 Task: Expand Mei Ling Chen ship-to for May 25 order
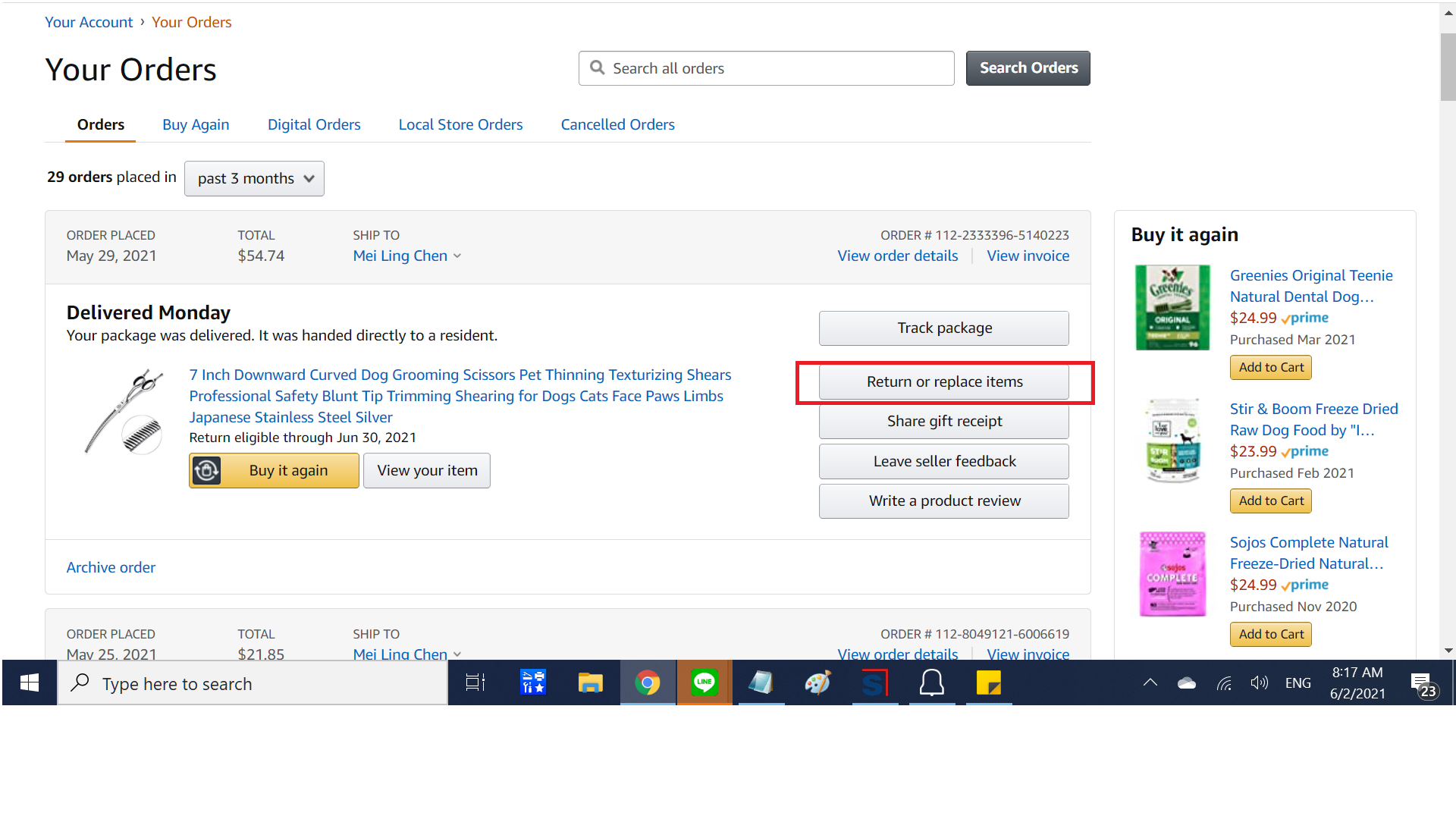[x=407, y=654]
